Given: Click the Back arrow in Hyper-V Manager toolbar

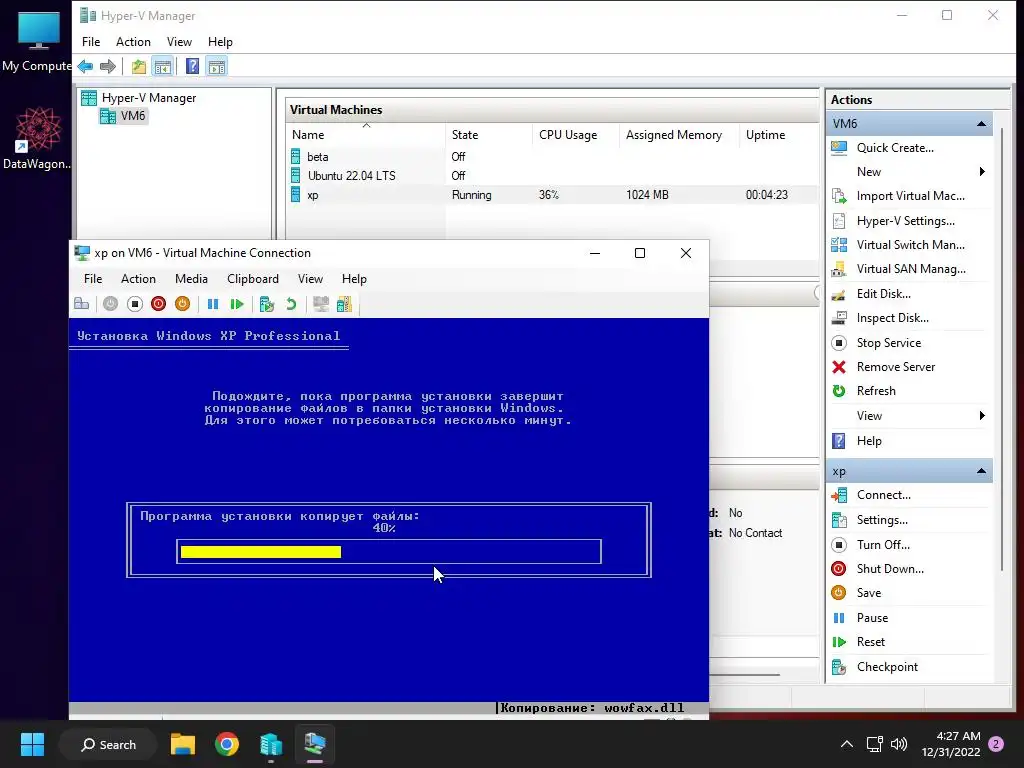Looking at the screenshot, I should coord(85,67).
